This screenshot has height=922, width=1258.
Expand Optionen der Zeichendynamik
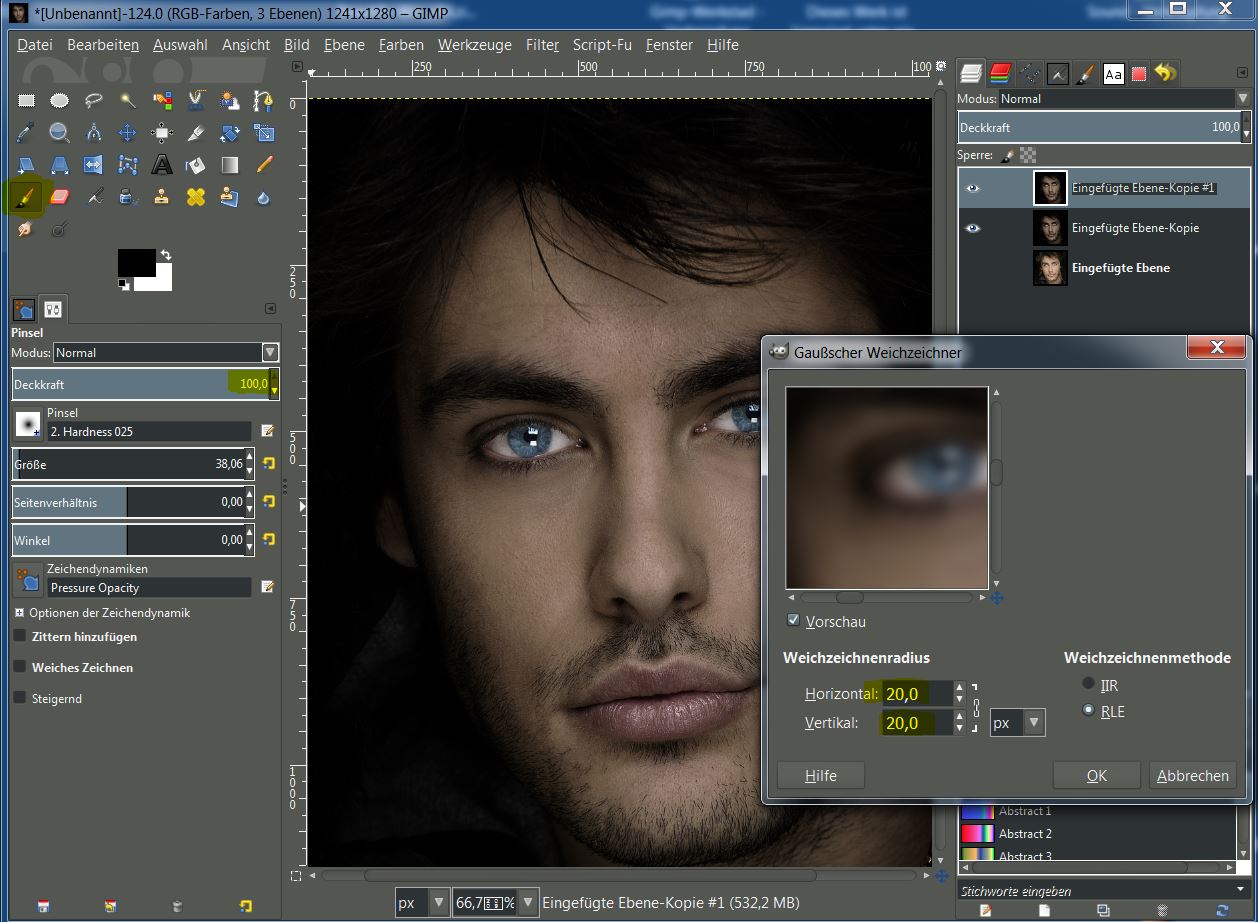click(19, 613)
